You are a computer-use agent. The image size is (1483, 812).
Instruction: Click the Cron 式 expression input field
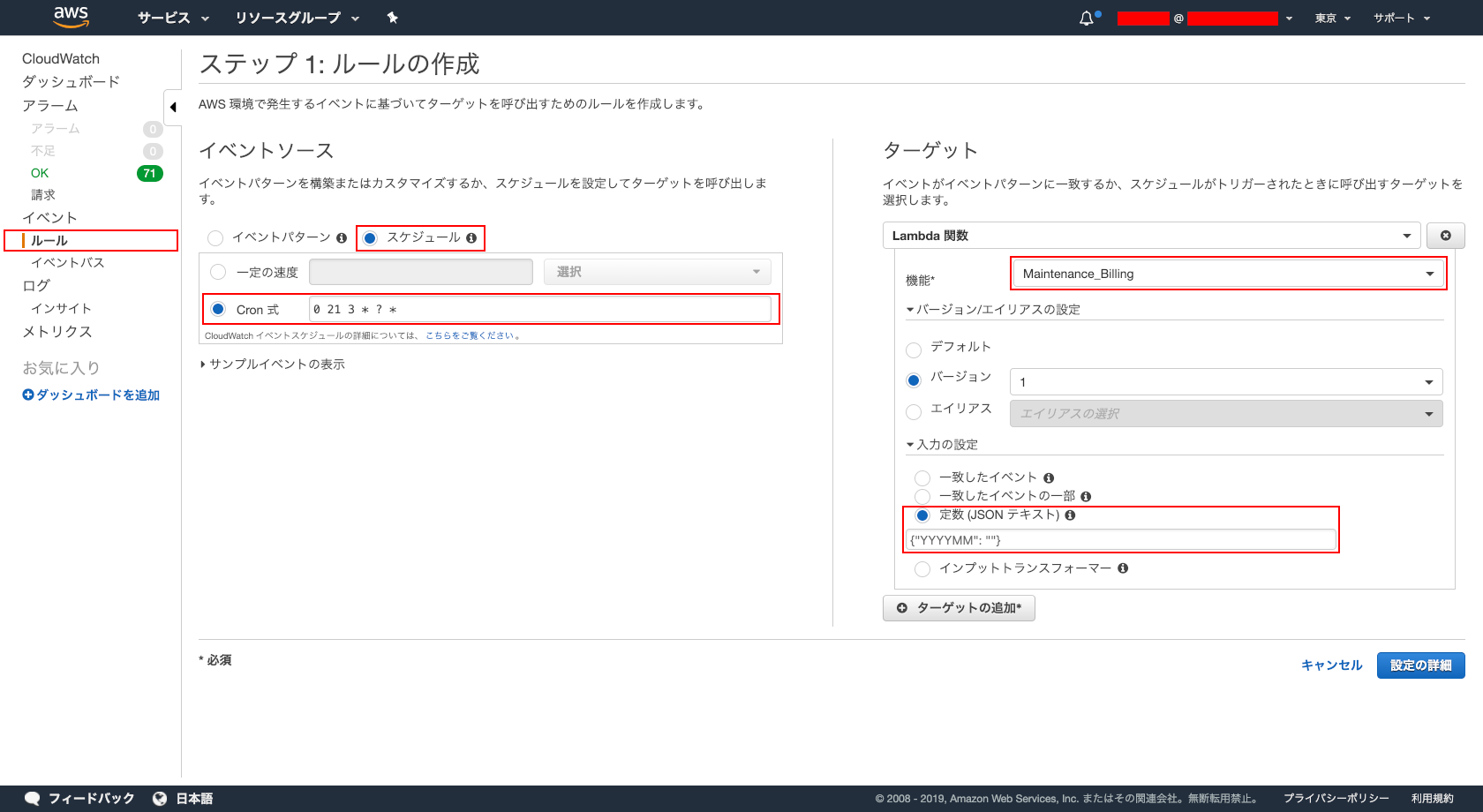pos(539,310)
